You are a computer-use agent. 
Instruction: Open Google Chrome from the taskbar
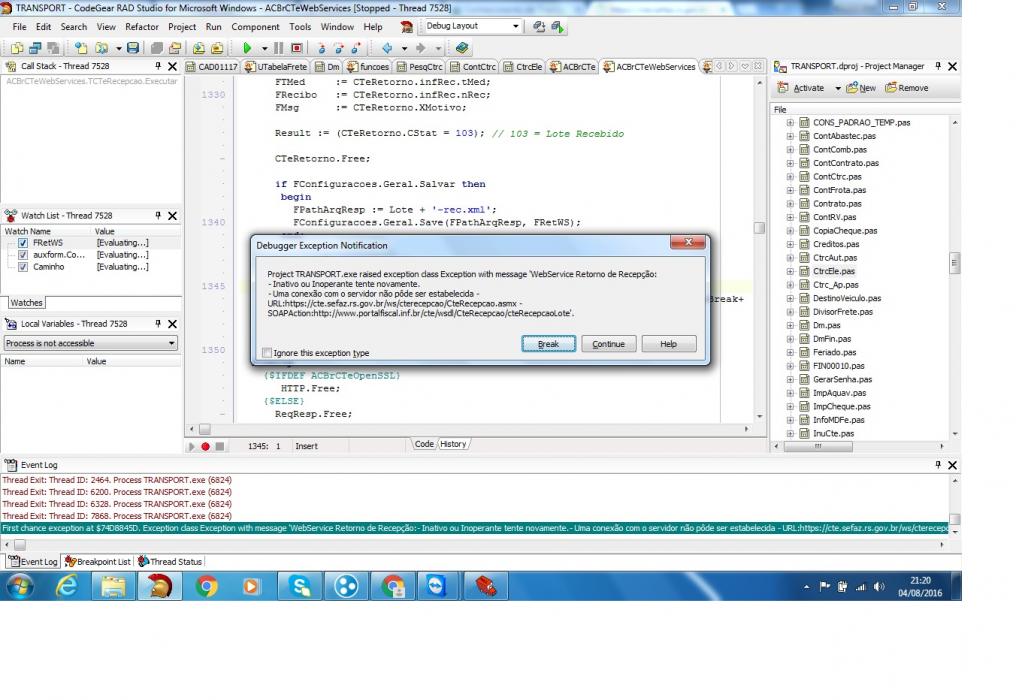coord(206,587)
